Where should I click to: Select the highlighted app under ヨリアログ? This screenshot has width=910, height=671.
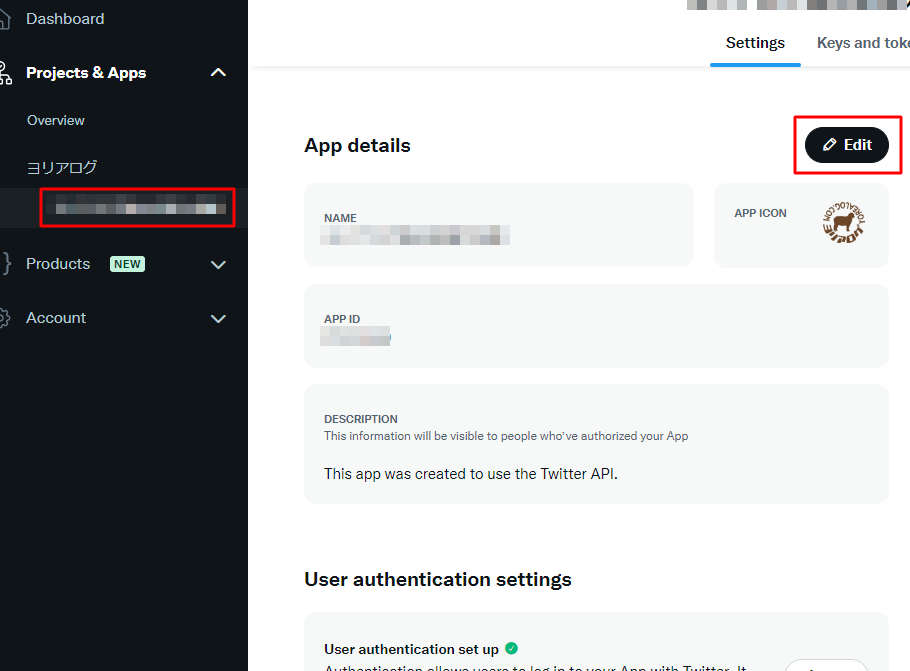pos(138,208)
